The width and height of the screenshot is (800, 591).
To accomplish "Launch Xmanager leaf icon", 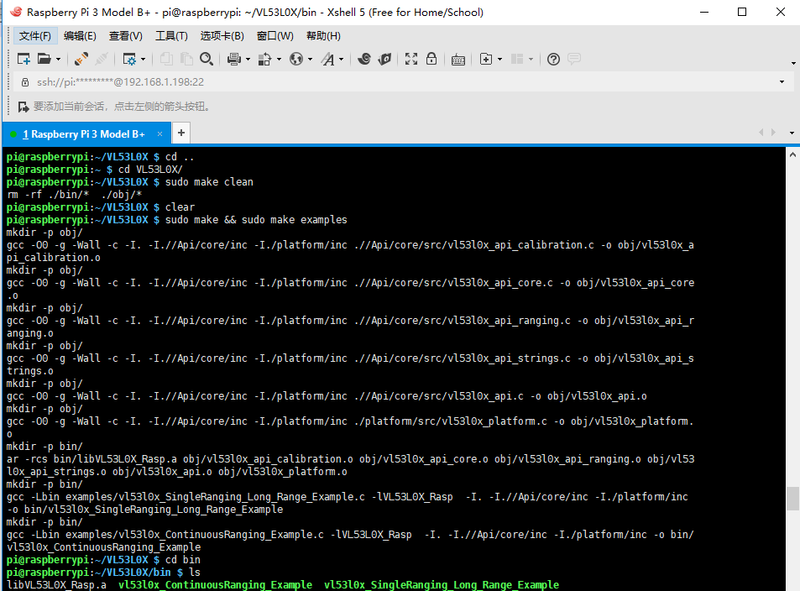I will click(x=385, y=59).
